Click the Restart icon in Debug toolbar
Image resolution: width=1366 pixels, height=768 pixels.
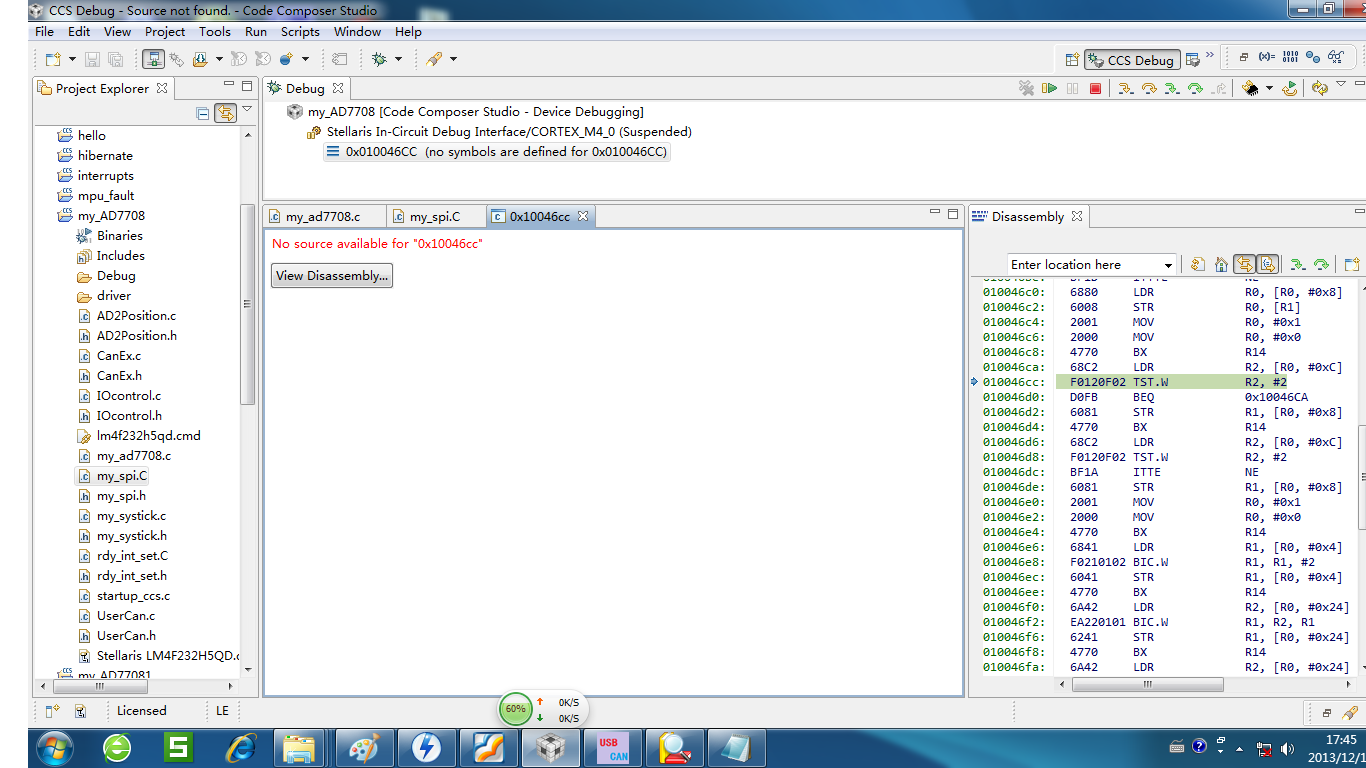1290,88
